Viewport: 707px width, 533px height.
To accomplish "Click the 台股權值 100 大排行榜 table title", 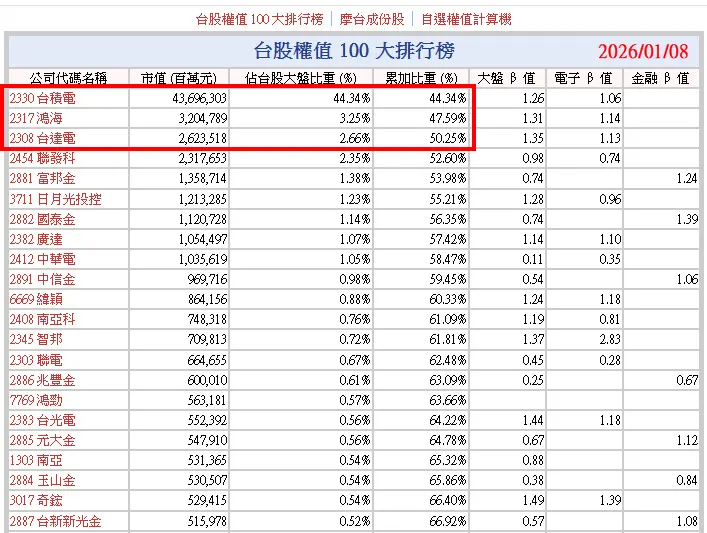I will coord(354,51).
